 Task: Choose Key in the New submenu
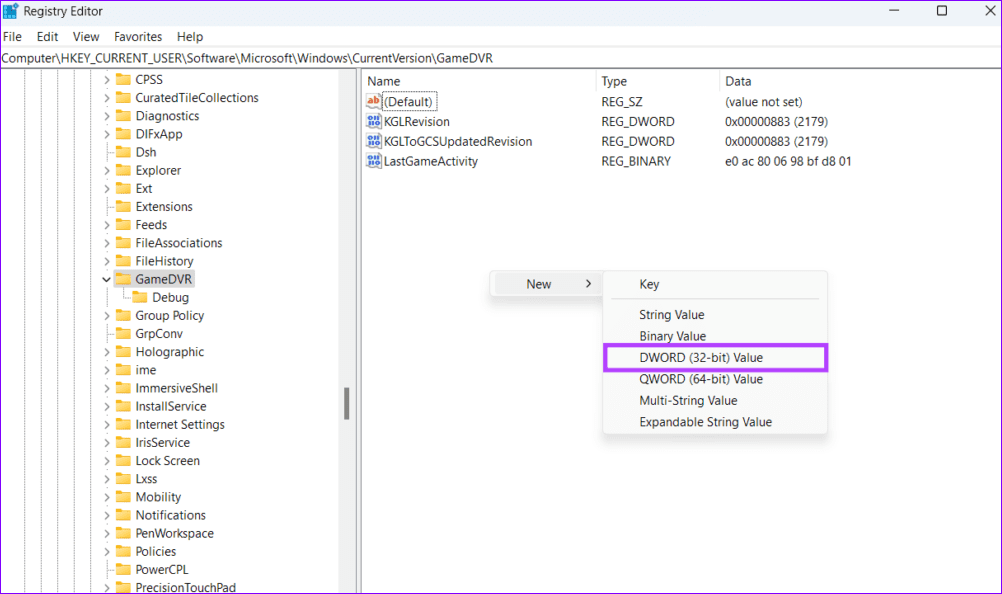(x=650, y=285)
